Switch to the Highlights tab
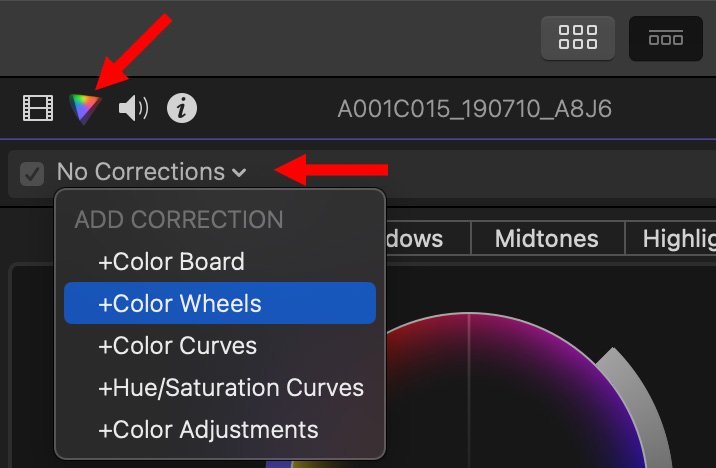Image resolution: width=716 pixels, height=468 pixels. (x=678, y=239)
